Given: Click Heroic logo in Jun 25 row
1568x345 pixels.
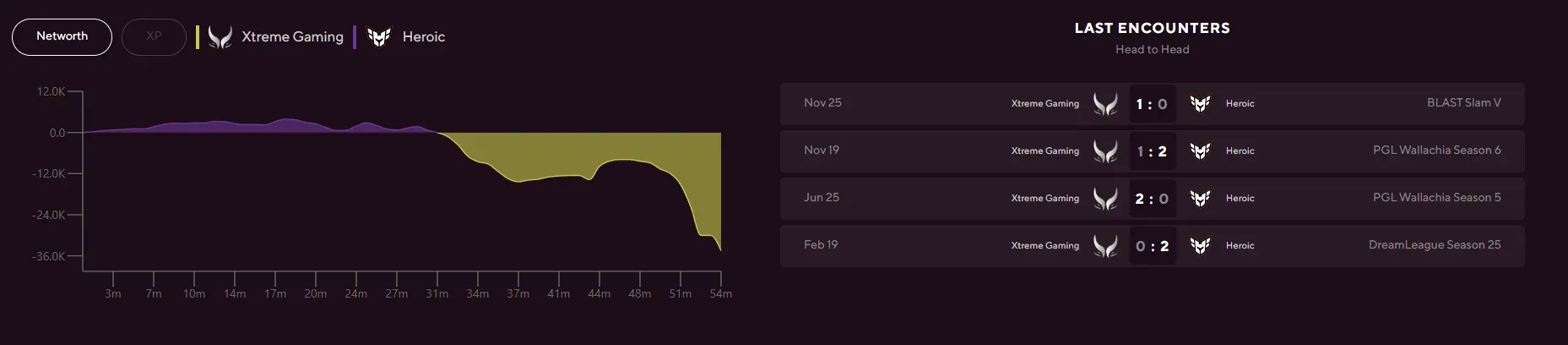Looking at the screenshot, I should (x=1200, y=199).
